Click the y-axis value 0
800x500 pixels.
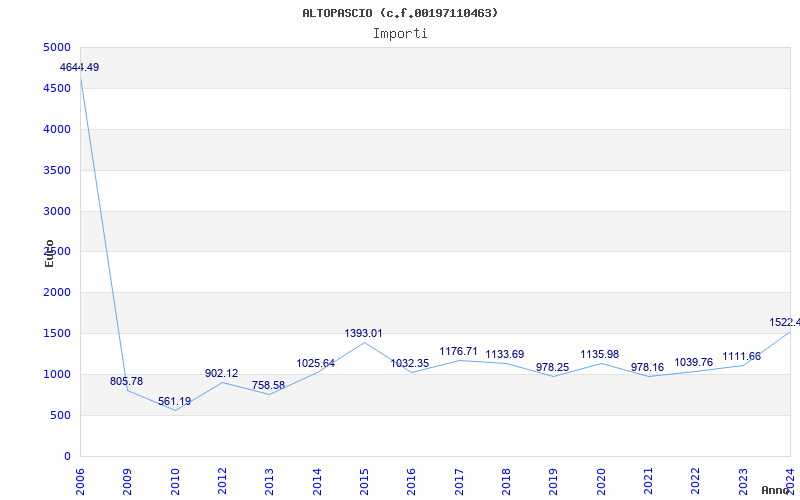(68, 456)
